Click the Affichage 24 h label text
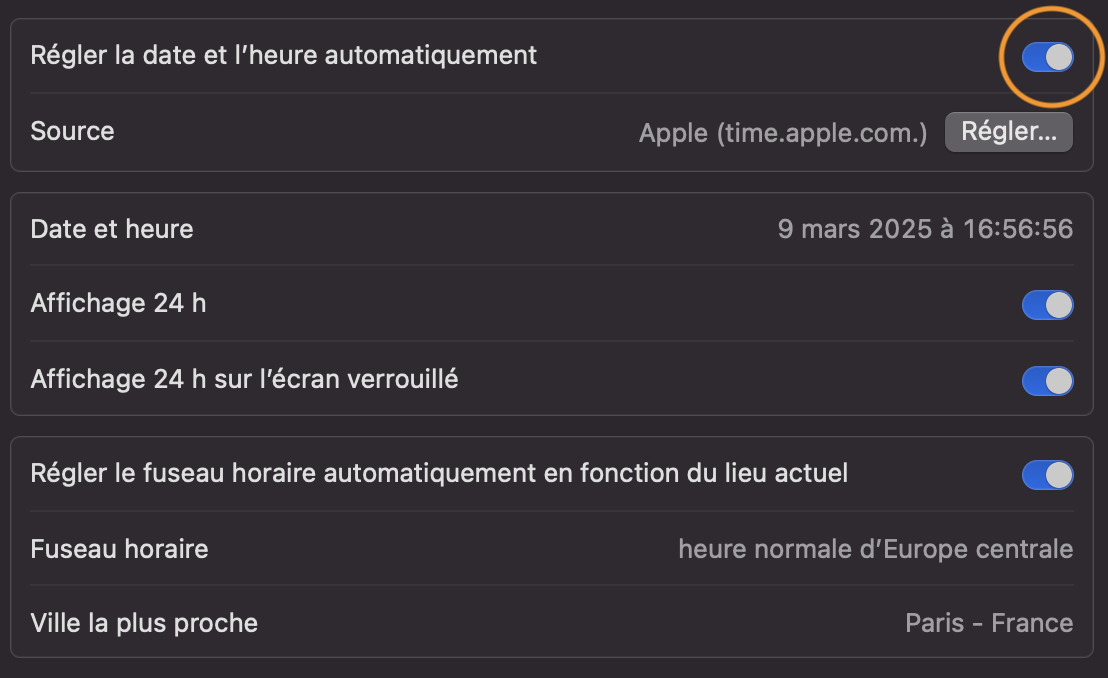1108x678 pixels. (118, 303)
